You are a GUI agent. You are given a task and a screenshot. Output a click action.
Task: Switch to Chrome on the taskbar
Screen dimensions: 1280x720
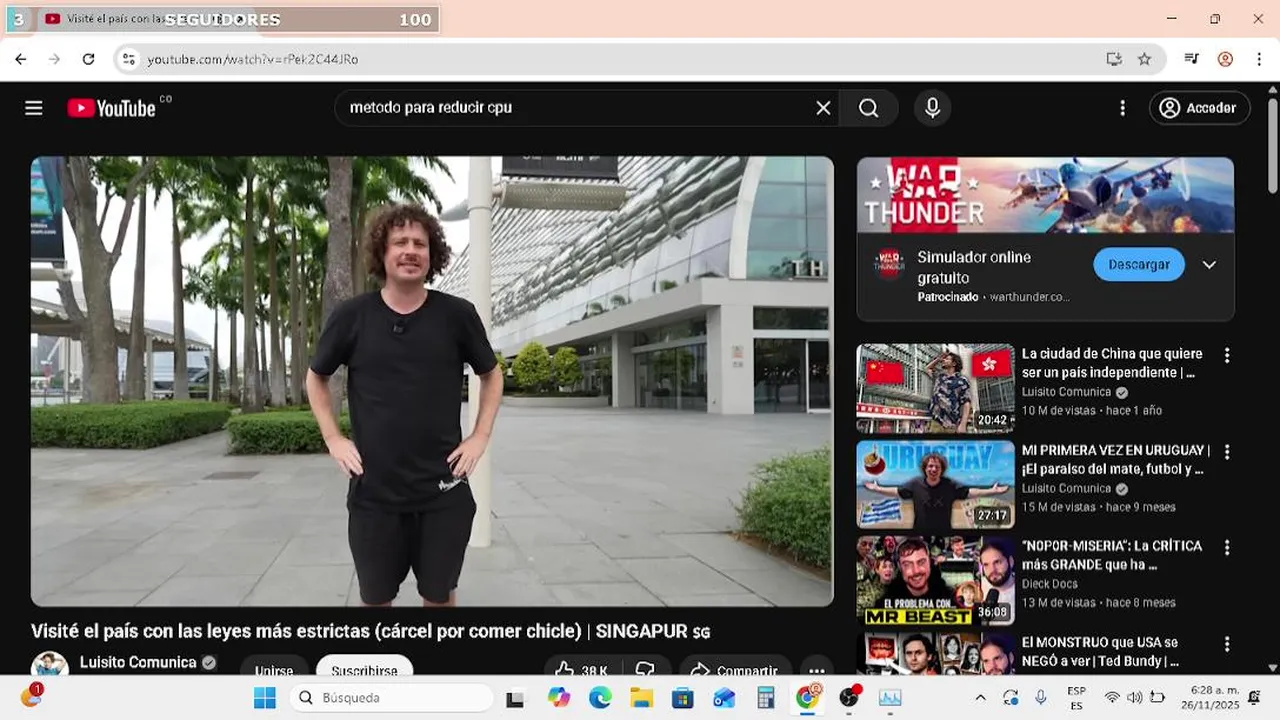pyautogui.click(x=807, y=697)
